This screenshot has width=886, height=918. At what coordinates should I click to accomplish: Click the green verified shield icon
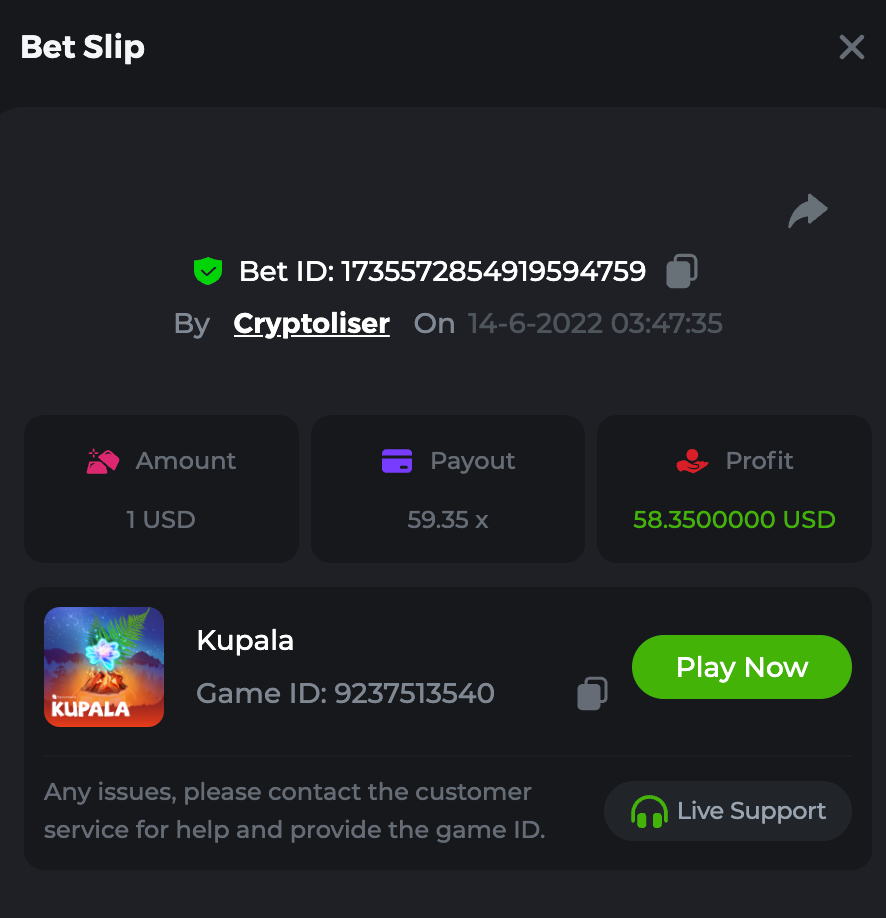tap(207, 271)
